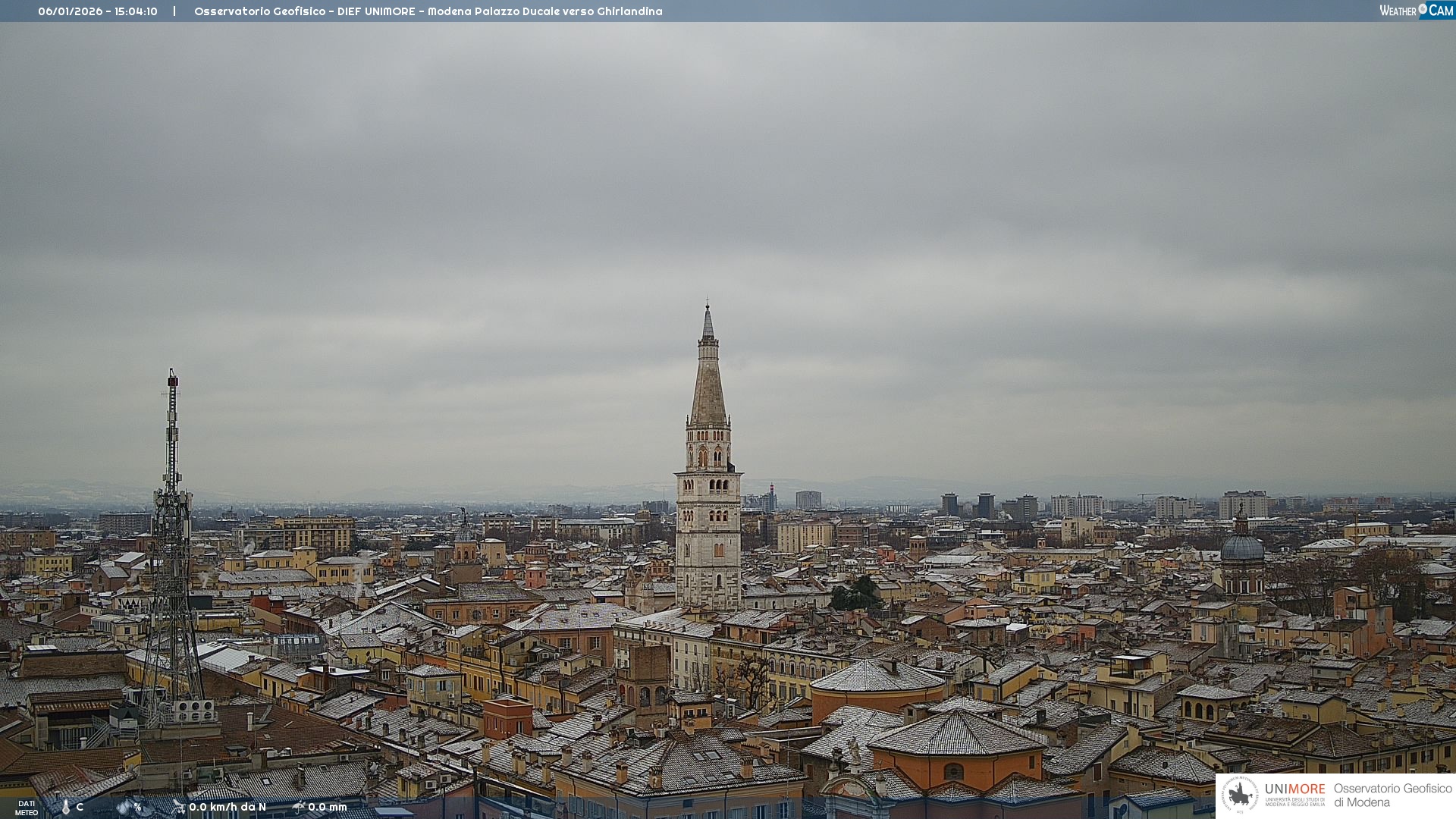Click the temperature C unit value
The width and height of the screenshot is (1456, 819).
coord(80,807)
